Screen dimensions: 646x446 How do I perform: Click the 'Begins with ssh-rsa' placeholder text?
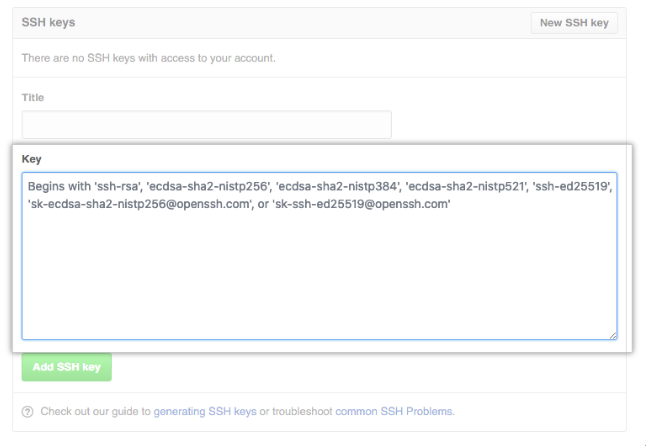pos(85,187)
